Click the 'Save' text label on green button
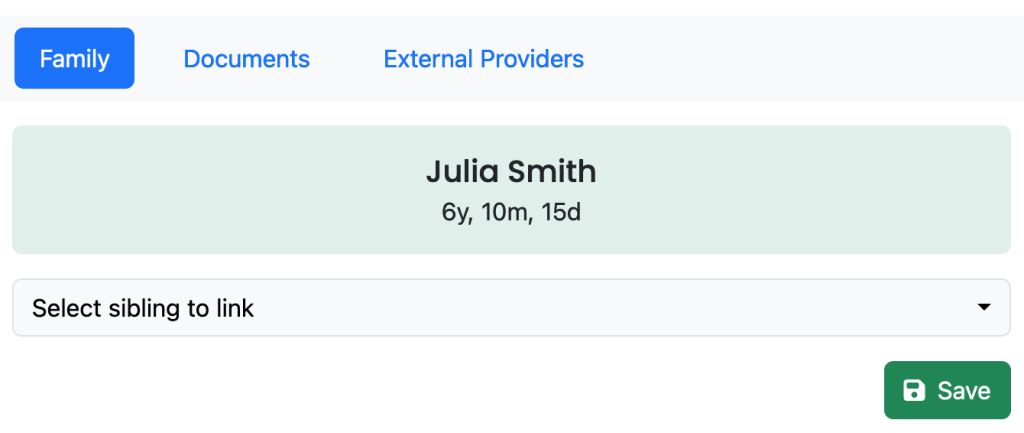 [x=965, y=391]
